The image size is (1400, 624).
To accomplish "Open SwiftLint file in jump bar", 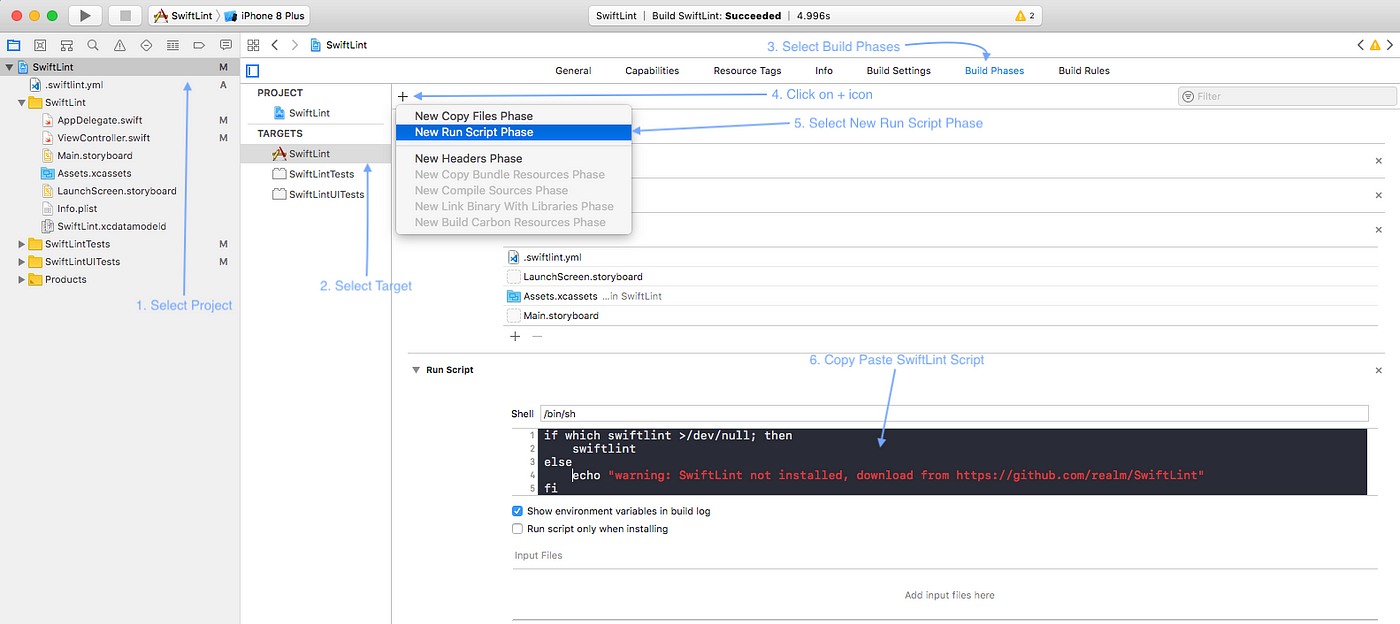I will coord(338,45).
